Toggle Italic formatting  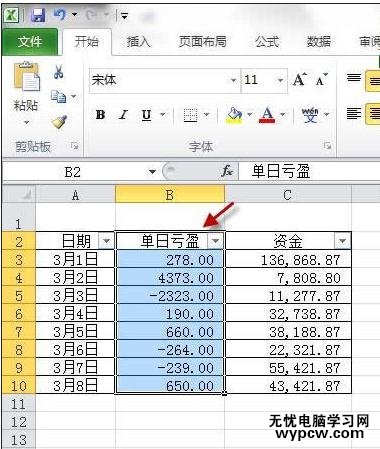tap(123, 115)
